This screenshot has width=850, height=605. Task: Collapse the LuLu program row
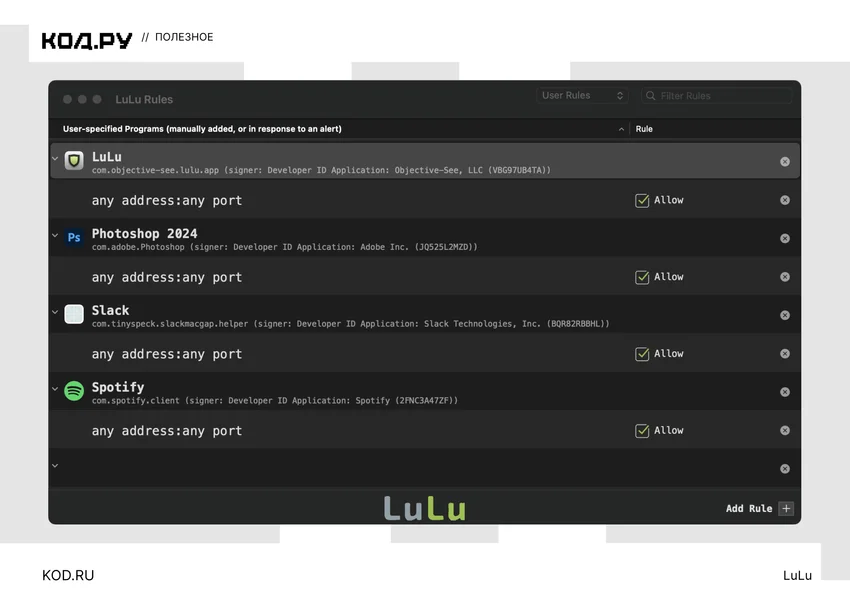pyautogui.click(x=55, y=159)
